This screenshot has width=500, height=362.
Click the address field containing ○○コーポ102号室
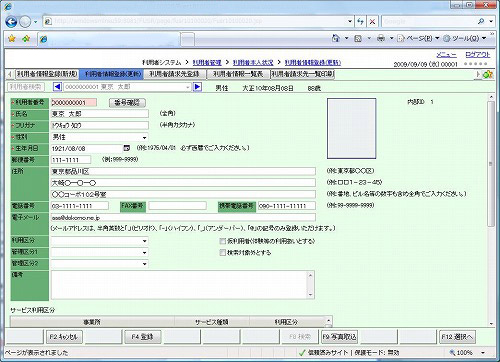[x=183, y=194]
